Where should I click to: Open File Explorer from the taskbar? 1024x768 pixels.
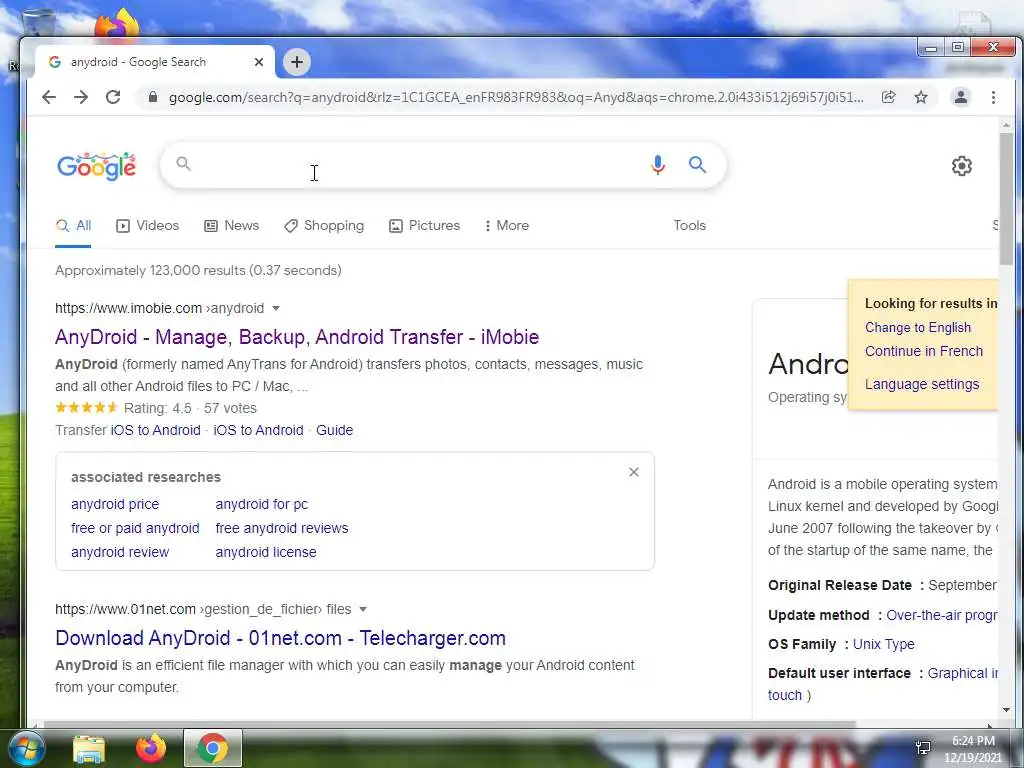coord(89,749)
